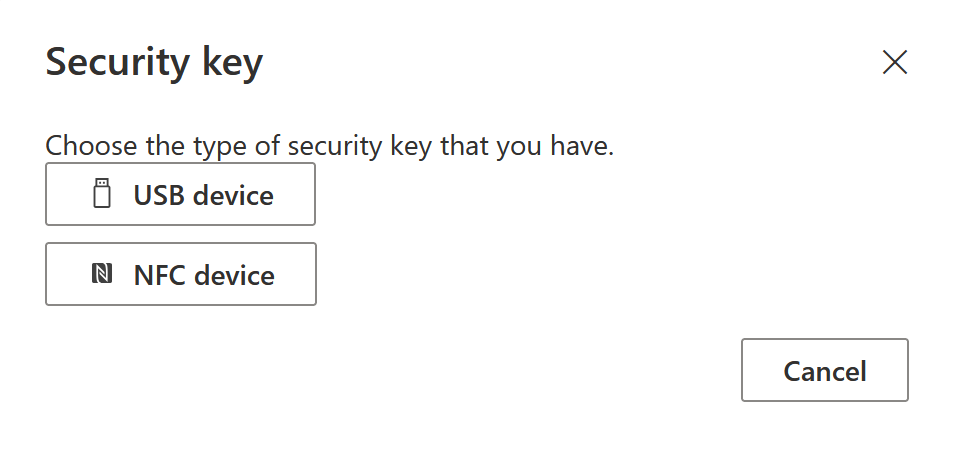Click the 'Choose the type' instruction text
This screenshot has width=953, height=449.
pos(329,146)
